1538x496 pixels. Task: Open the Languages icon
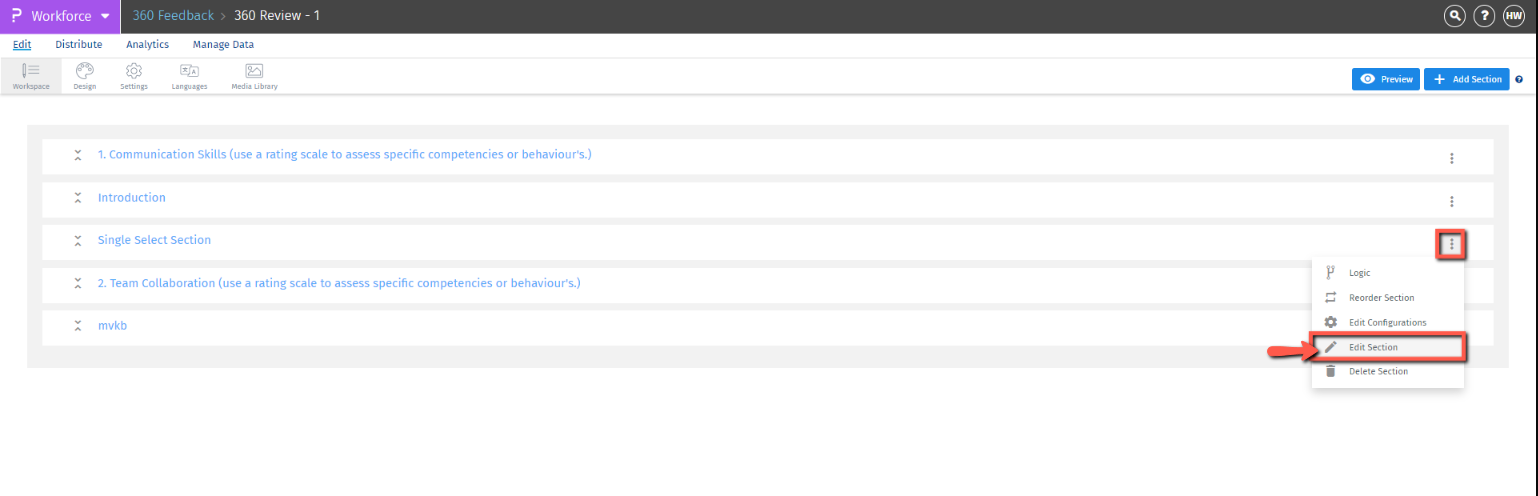[189, 77]
